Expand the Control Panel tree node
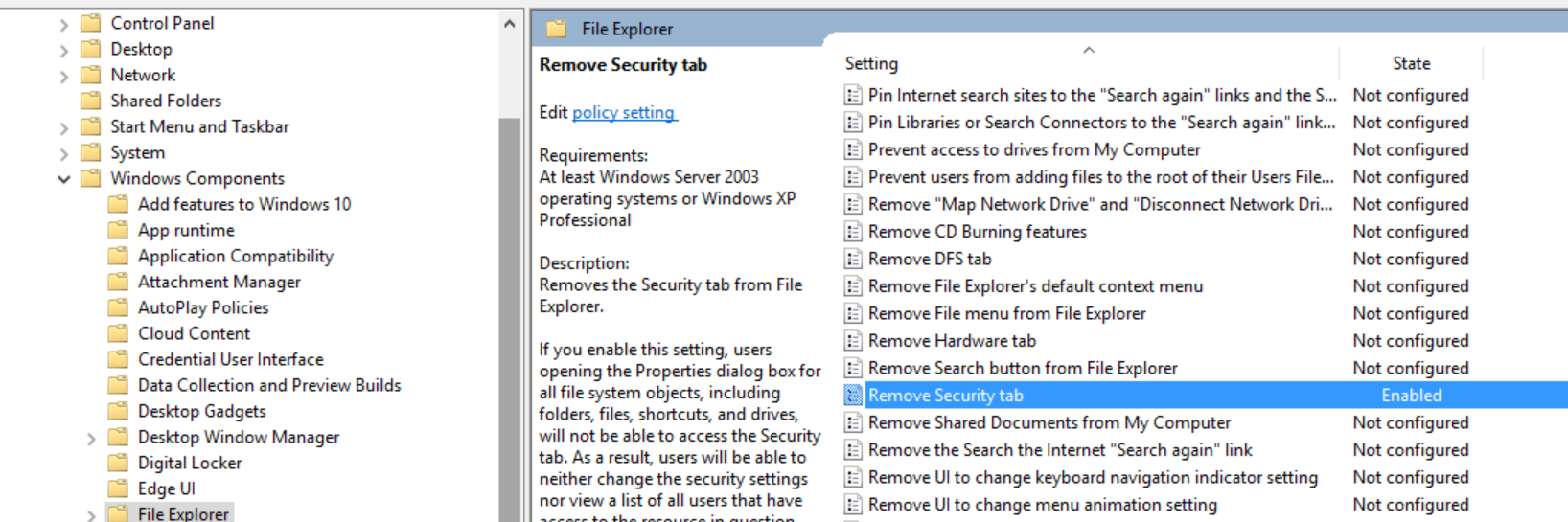1568x522 pixels. 64,24
